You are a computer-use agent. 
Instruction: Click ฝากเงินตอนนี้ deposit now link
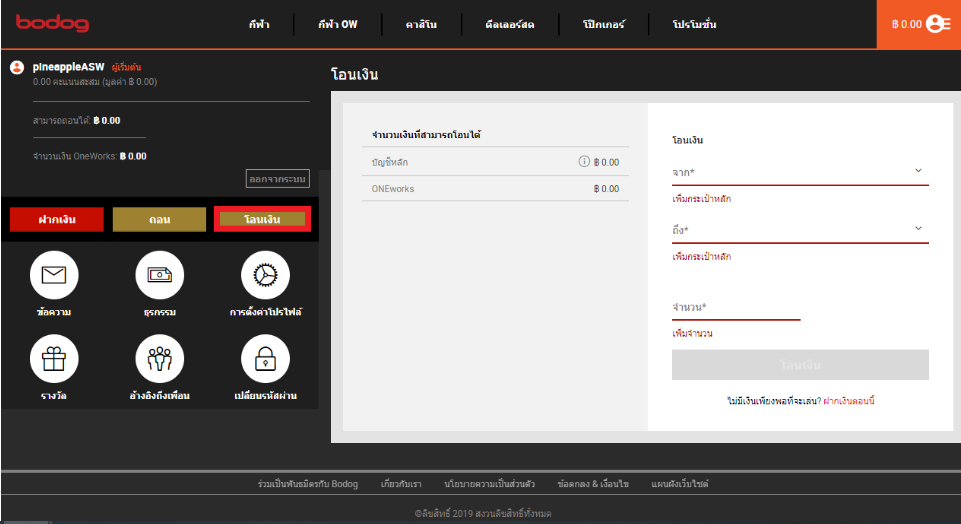[848, 401]
